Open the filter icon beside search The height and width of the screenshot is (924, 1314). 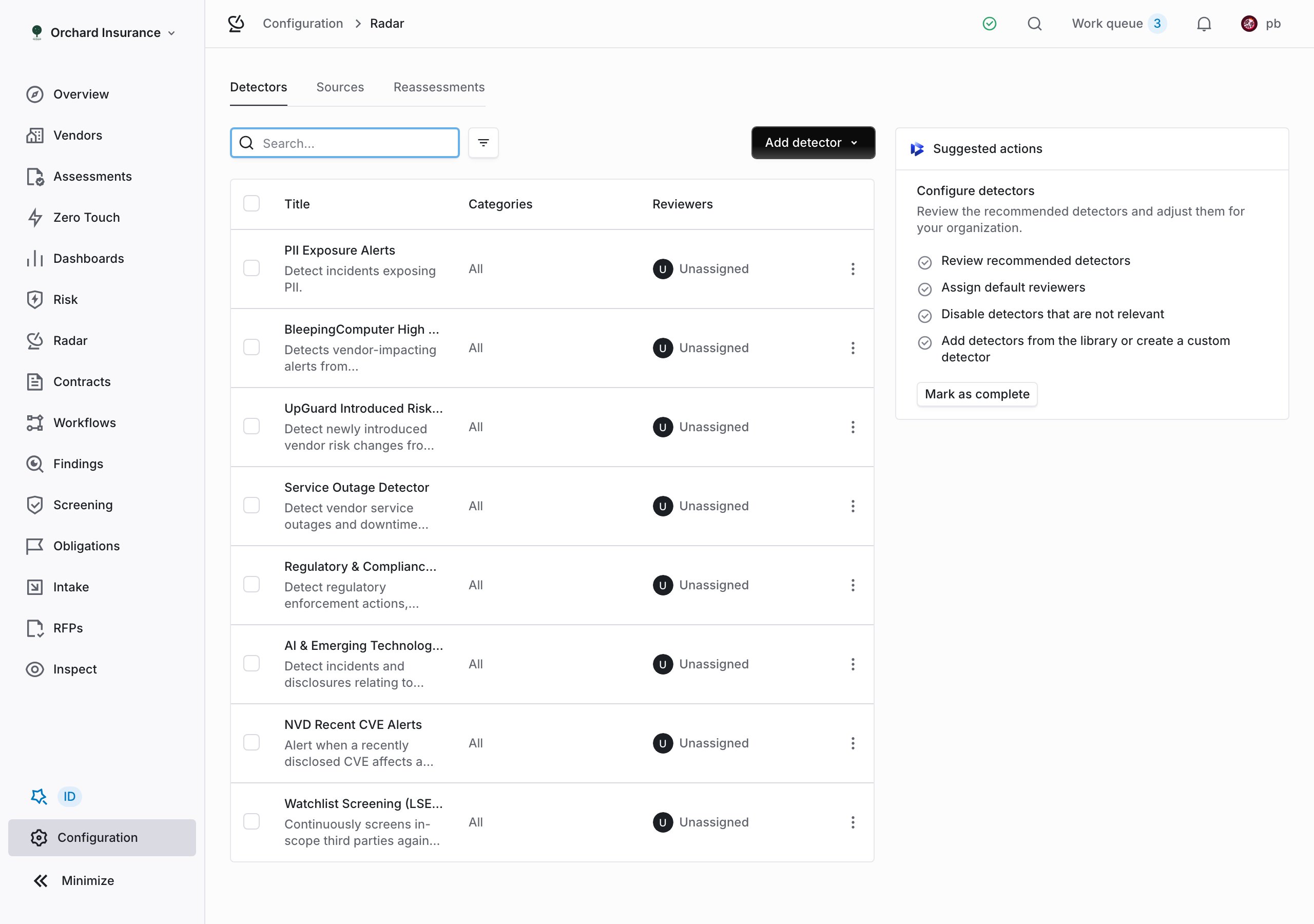tap(483, 143)
